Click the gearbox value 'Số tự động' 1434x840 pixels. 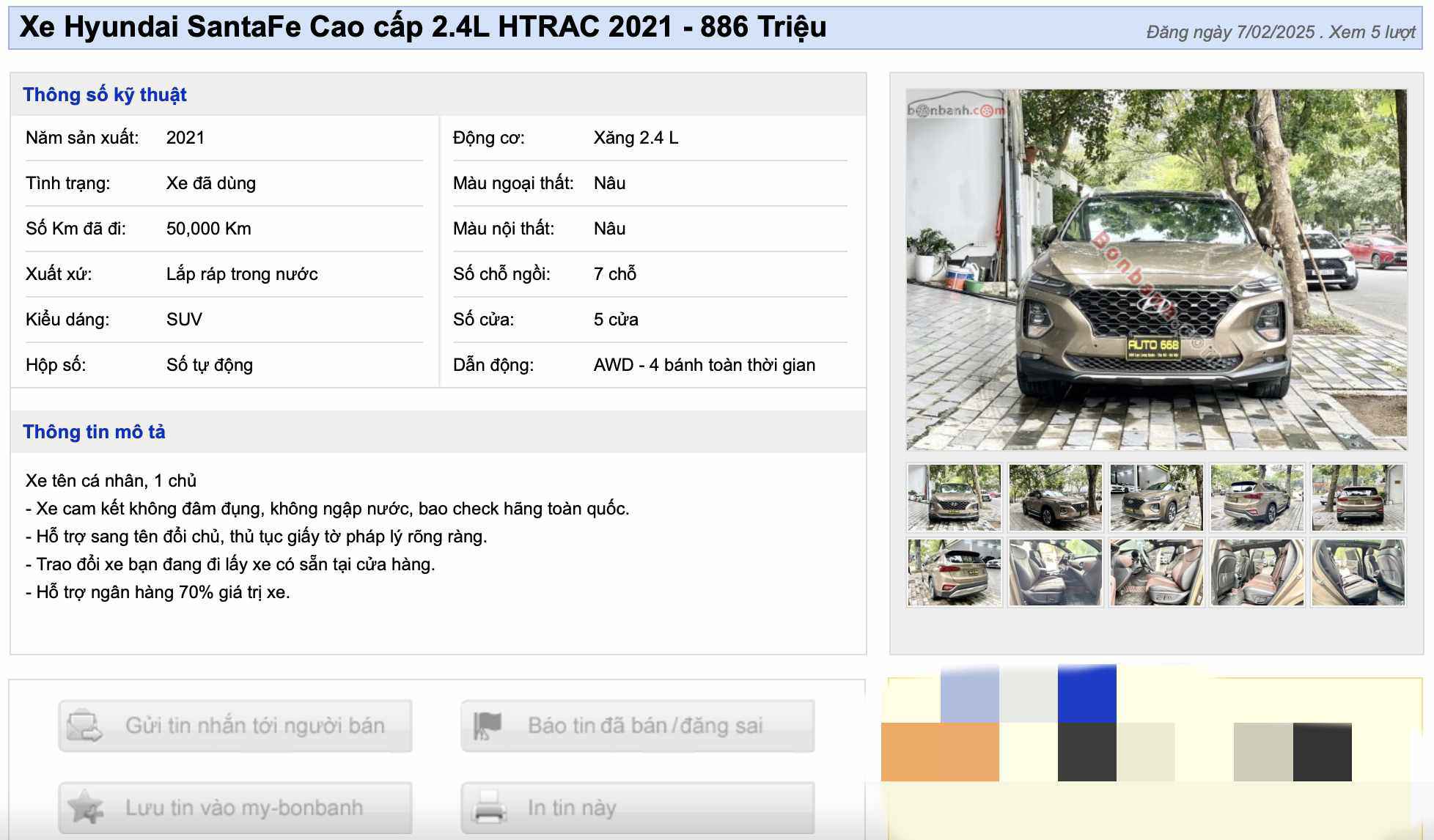(210, 365)
